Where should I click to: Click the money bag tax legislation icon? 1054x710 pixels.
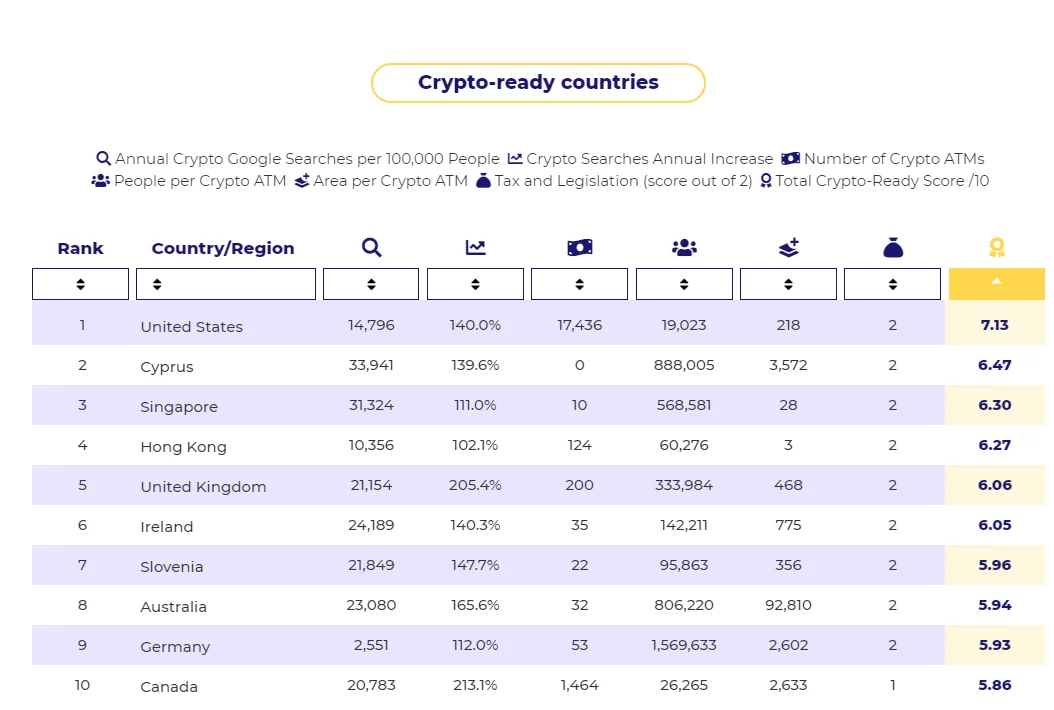tap(893, 248)
